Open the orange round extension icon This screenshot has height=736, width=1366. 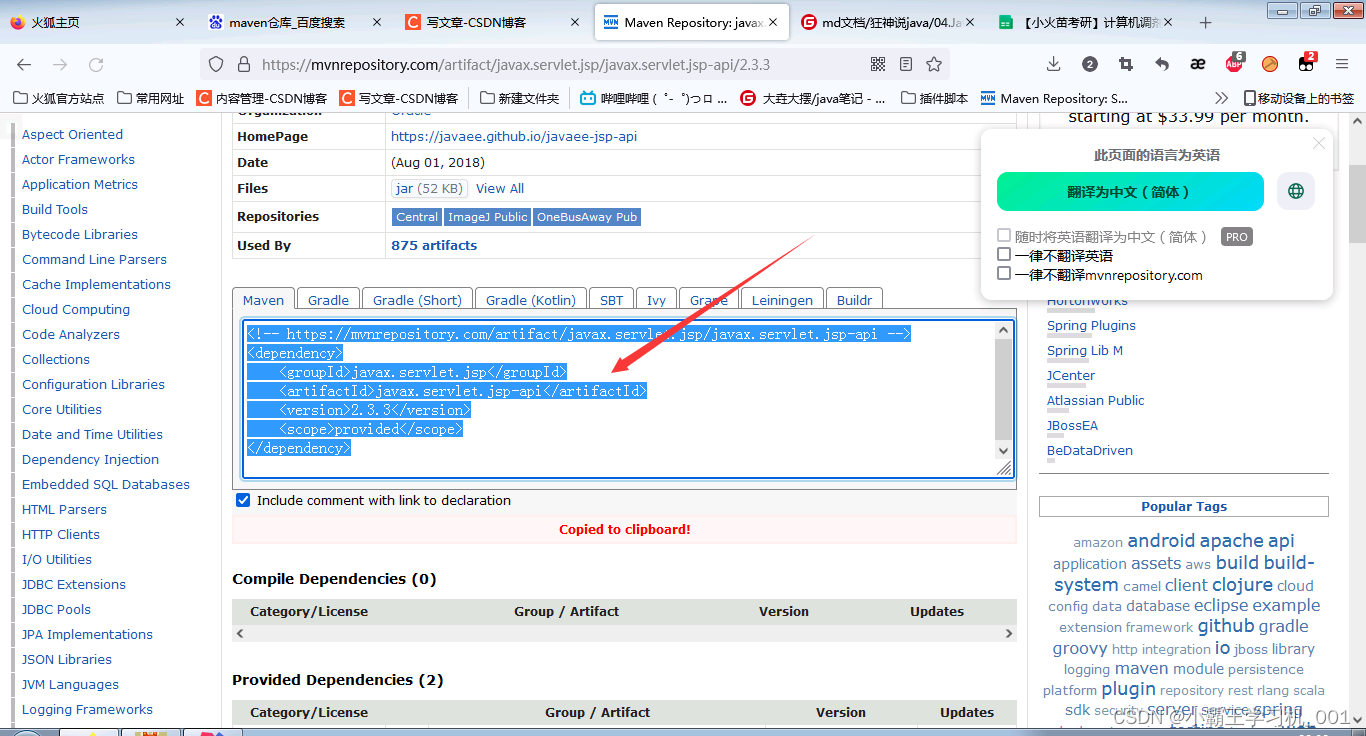(1270, 64)
